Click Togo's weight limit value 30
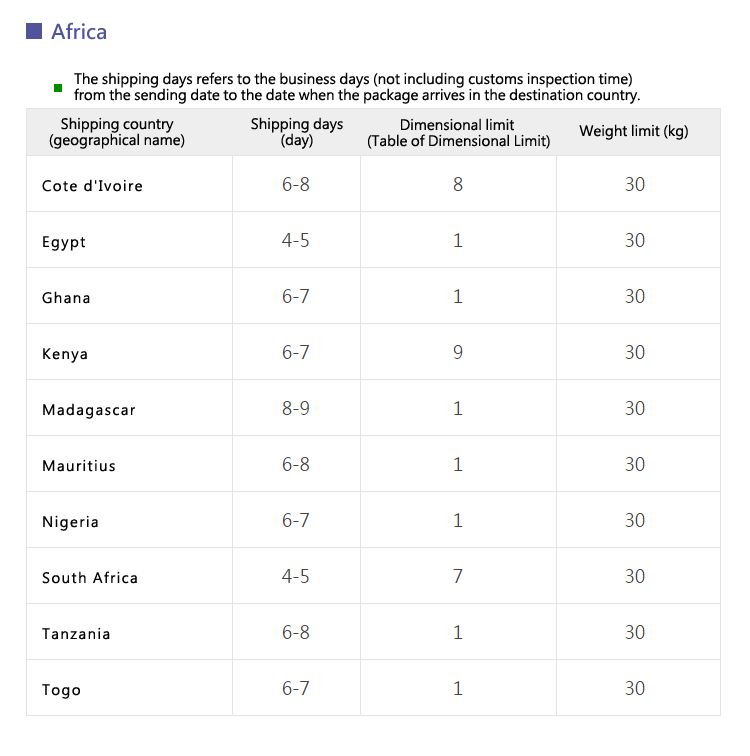Viewport: 750px width, 756px height. pyautogui.click(x=635, y=688)
